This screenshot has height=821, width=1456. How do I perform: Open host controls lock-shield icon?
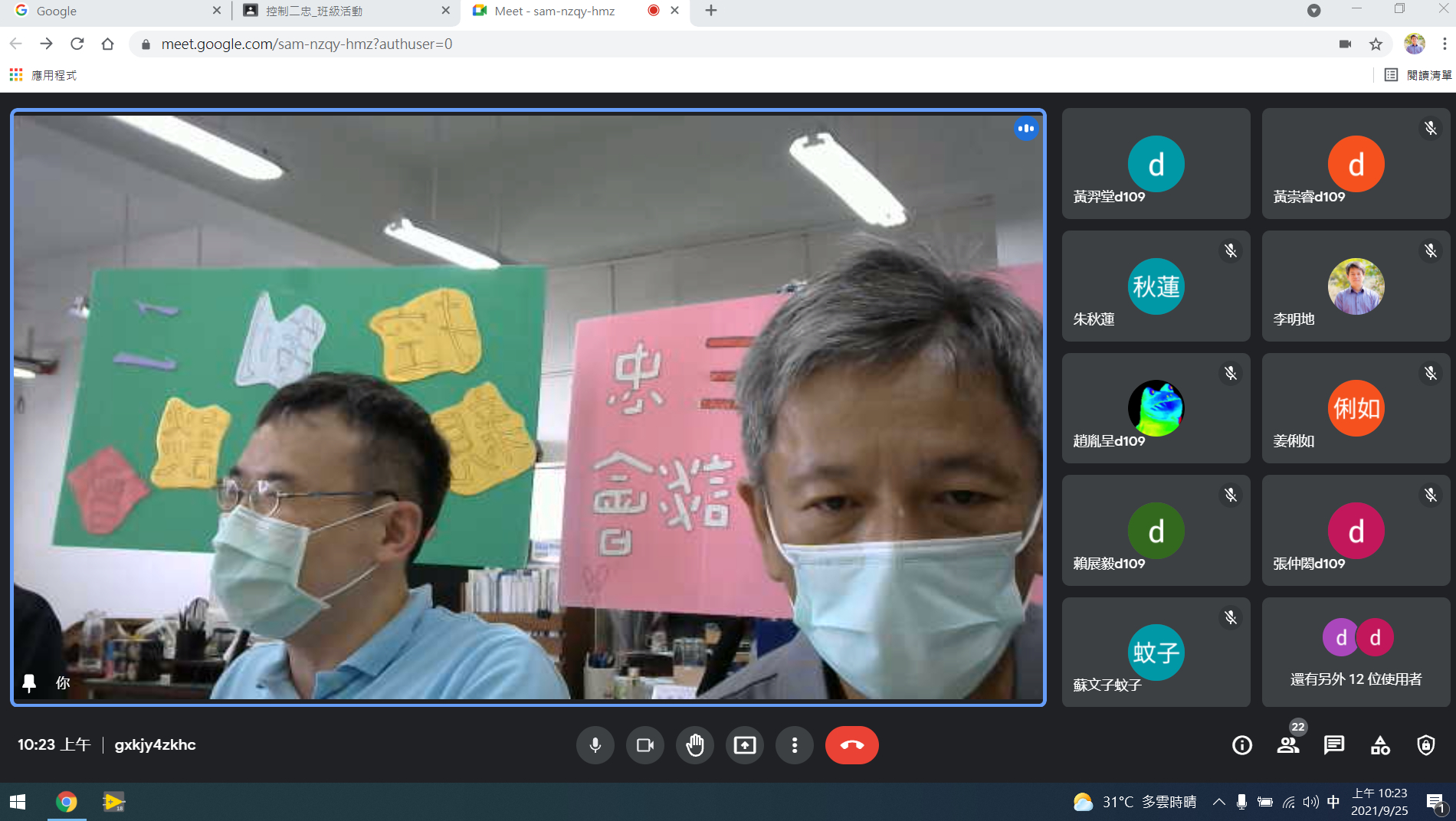click(1426, 745)
